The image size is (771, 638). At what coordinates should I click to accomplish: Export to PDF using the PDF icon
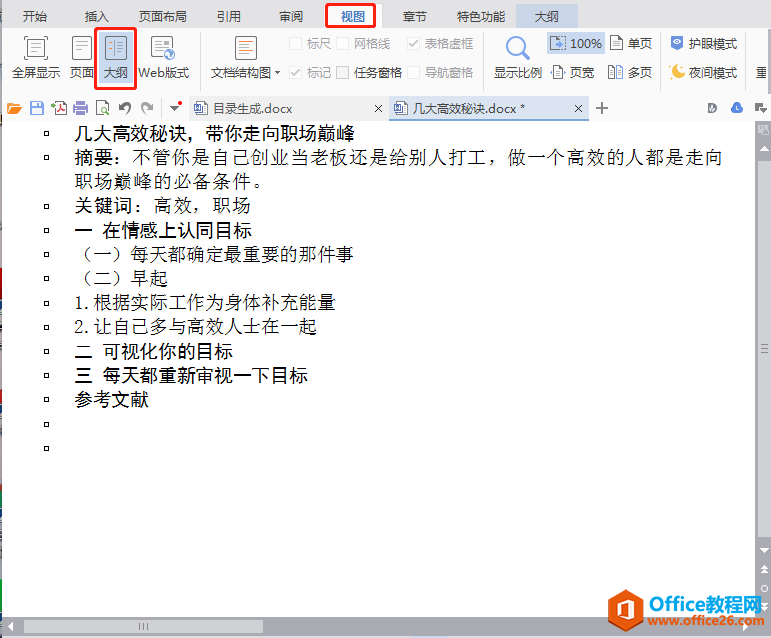pyautogui.click(x=59, y=108)
